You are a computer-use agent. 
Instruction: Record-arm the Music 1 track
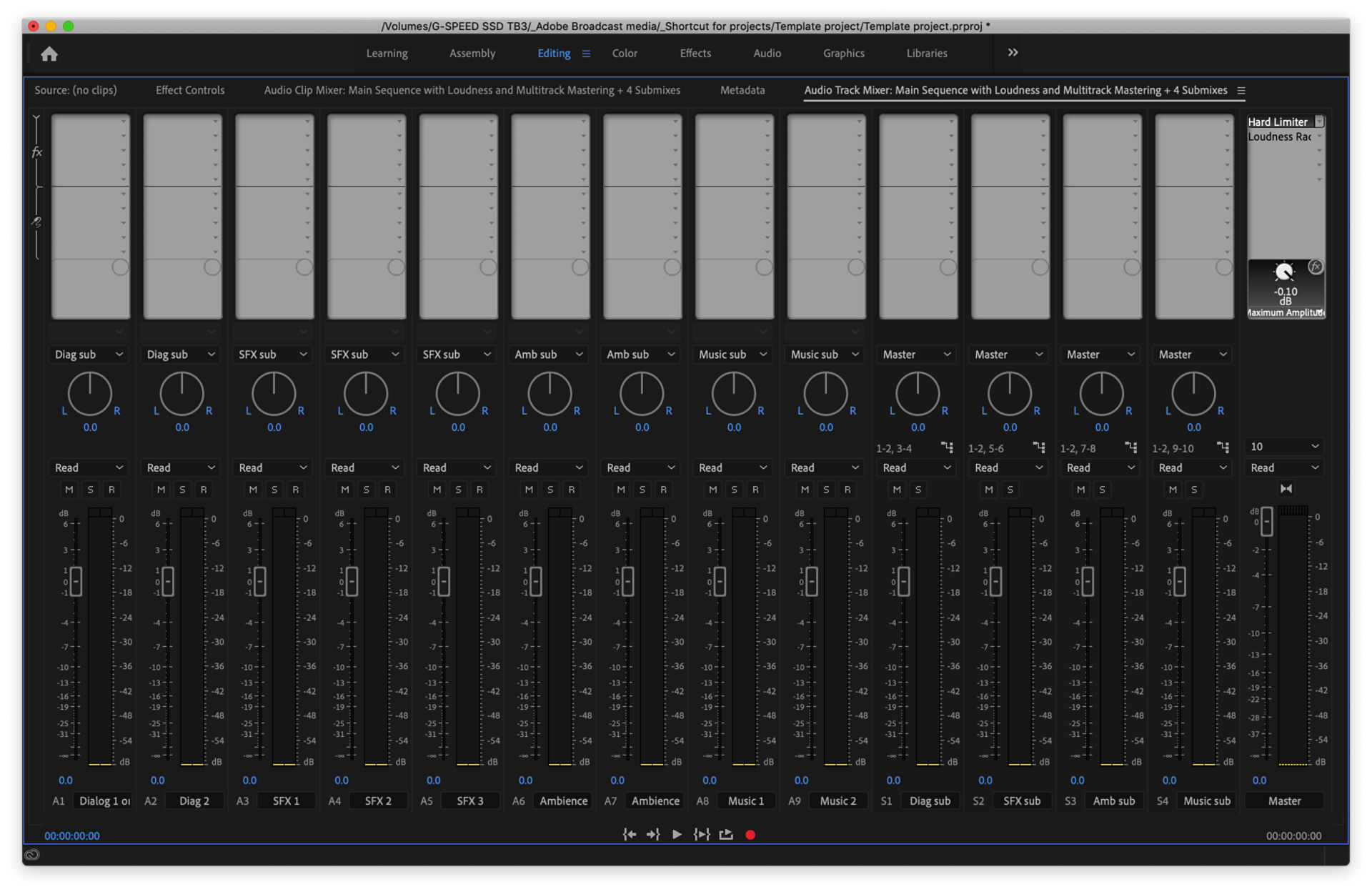tap(755, 489)
